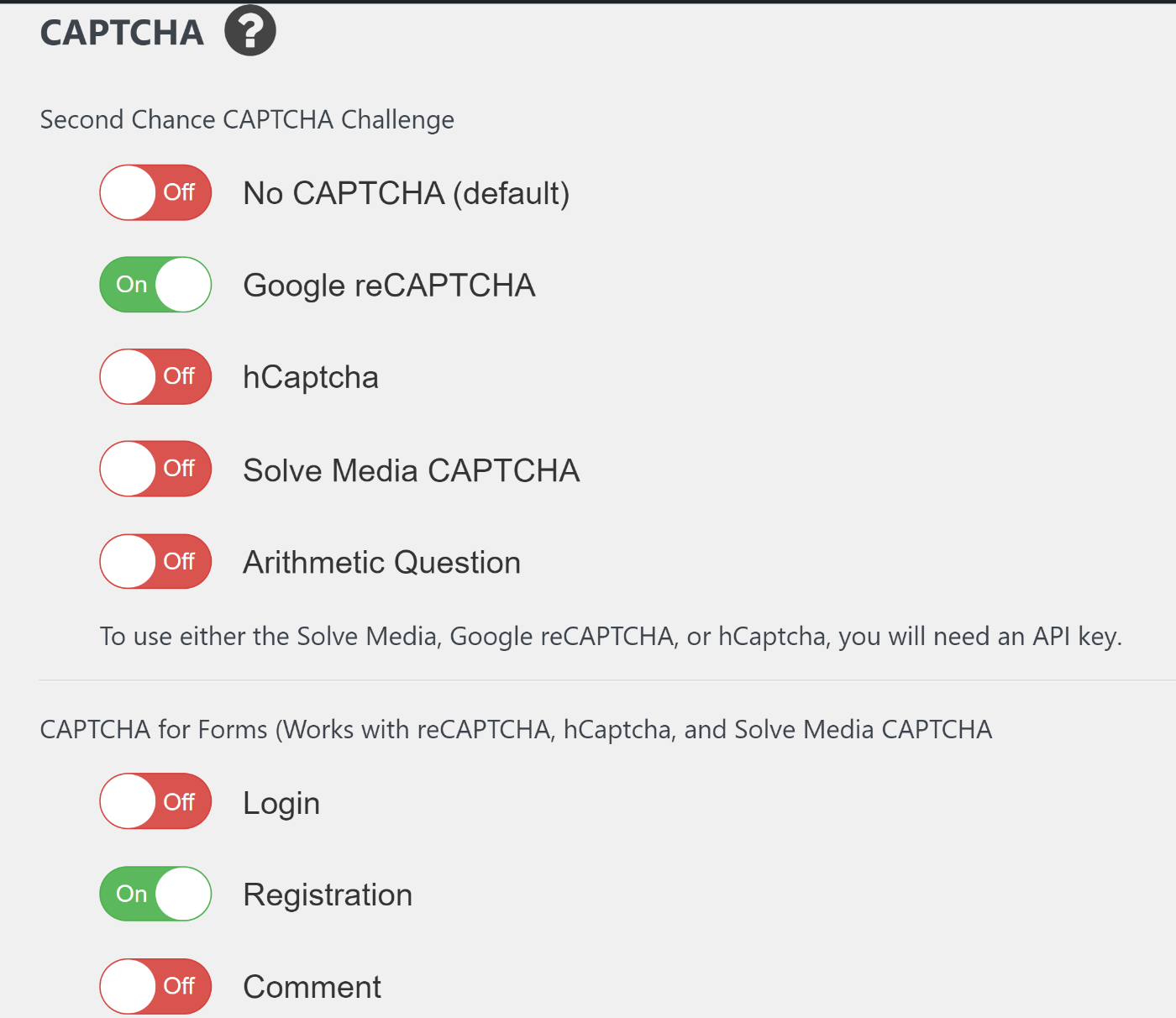The height and width of the screenshot is (1018, 1176).
Task: Click the CAPTCHA for Forms heading
Action: pos(516,729)
